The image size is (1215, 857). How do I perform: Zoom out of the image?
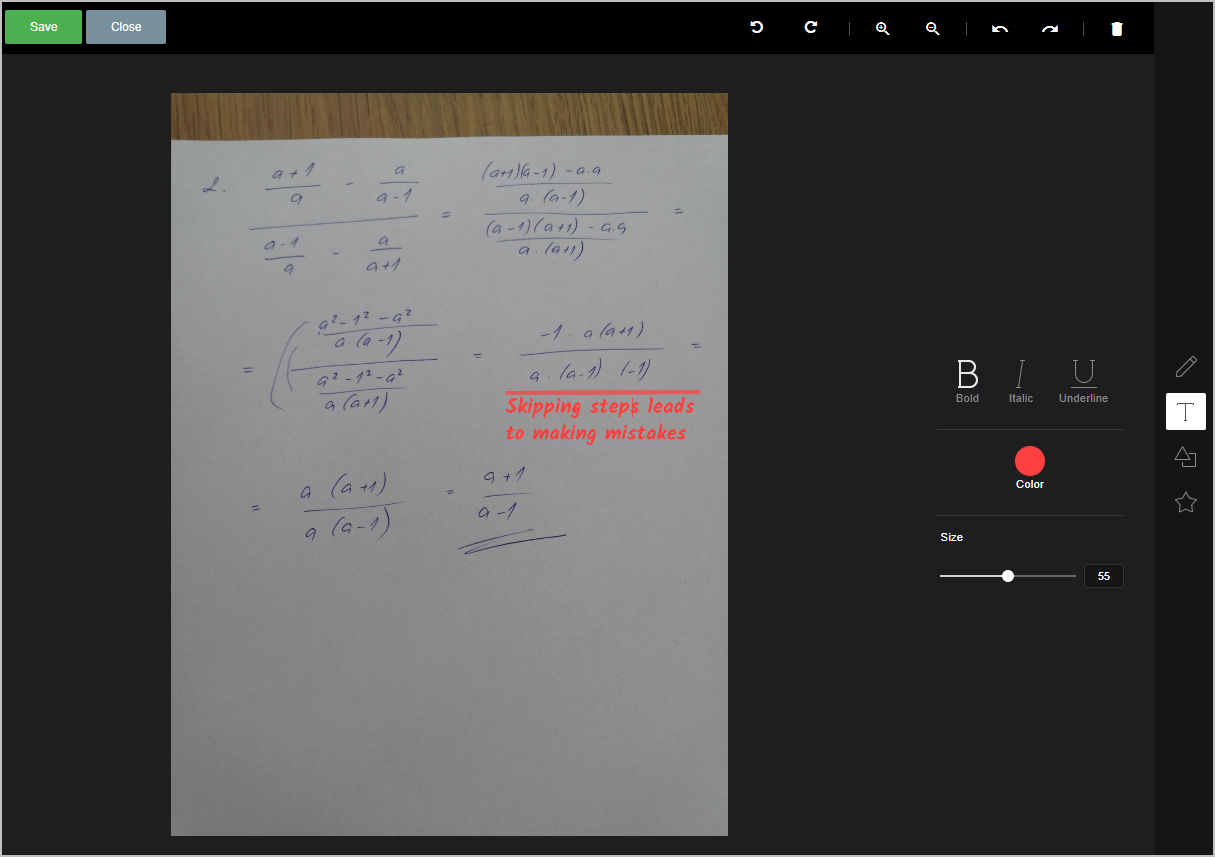click(x=933, y=29)
